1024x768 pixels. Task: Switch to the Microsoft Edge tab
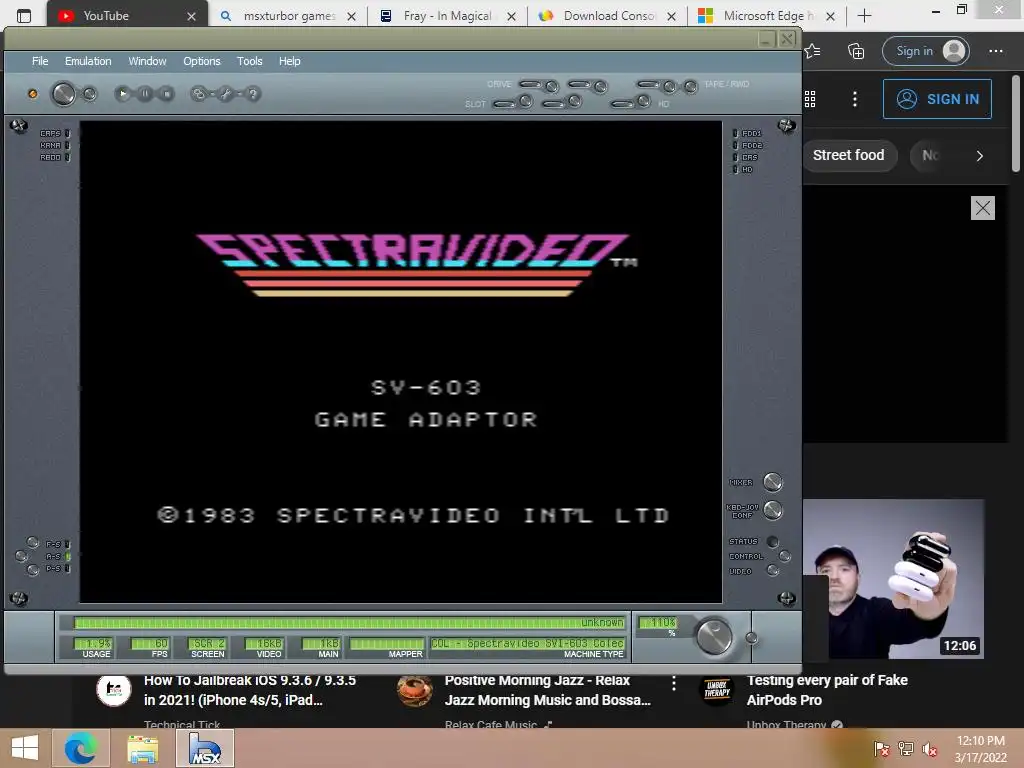767,16
